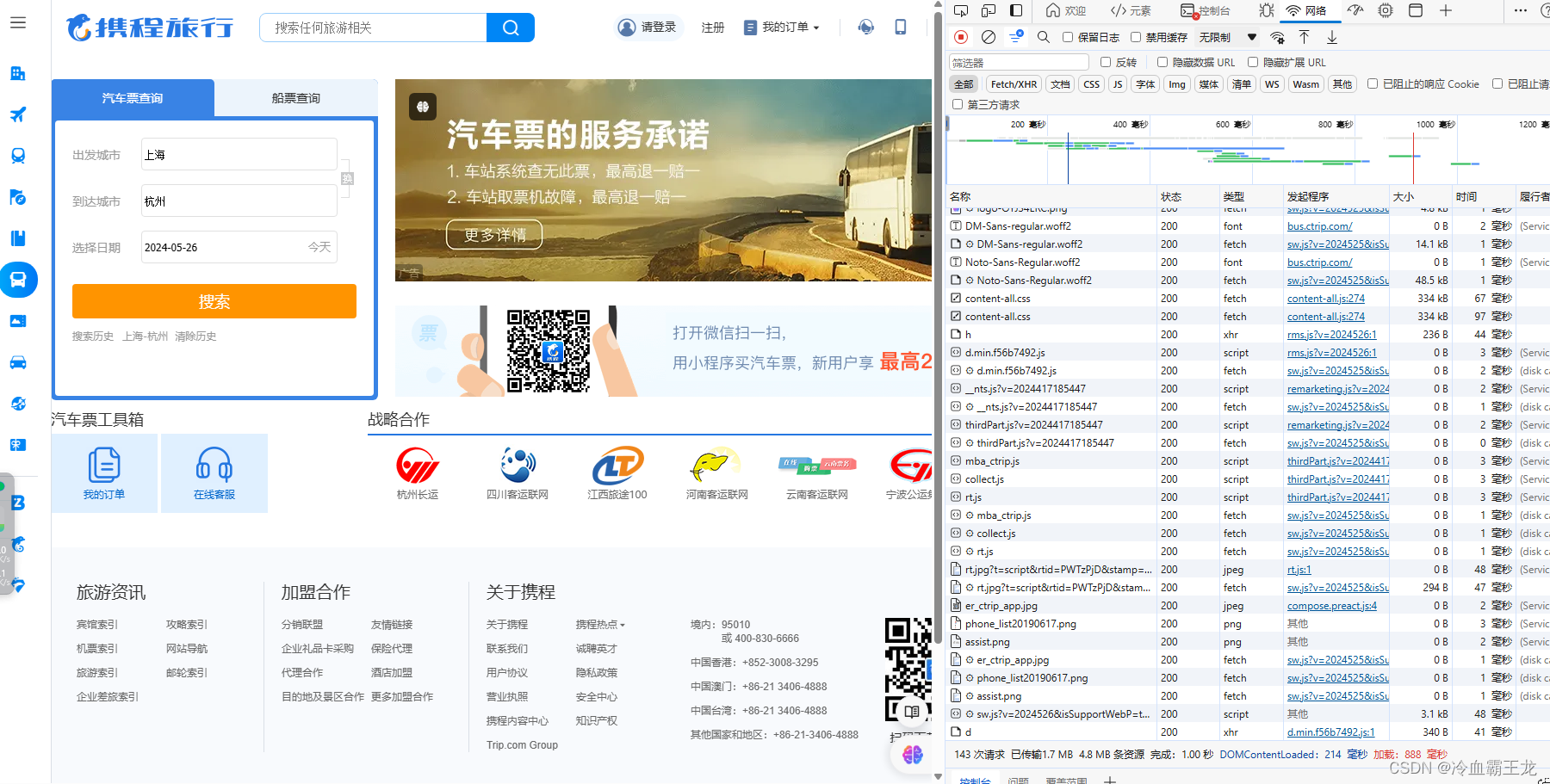
Task: Click the inspect element picker icon in DevTools
Action: (961, 10)
